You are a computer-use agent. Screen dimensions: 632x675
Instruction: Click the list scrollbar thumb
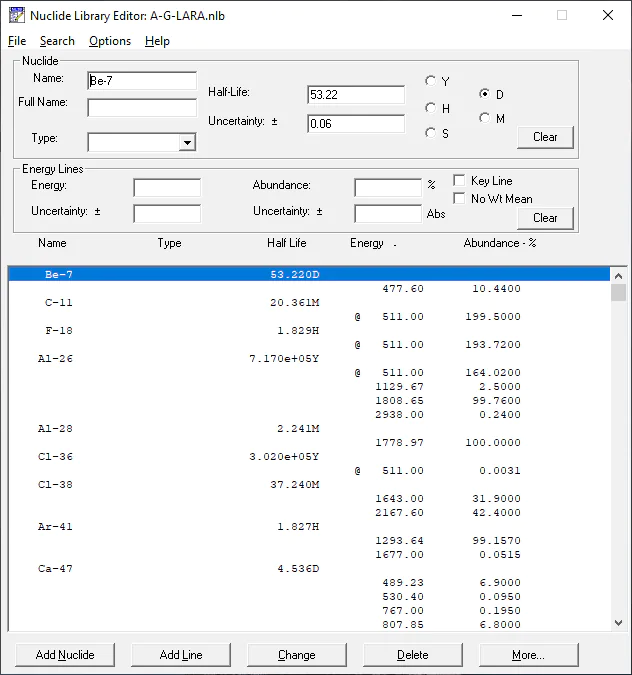619,293
